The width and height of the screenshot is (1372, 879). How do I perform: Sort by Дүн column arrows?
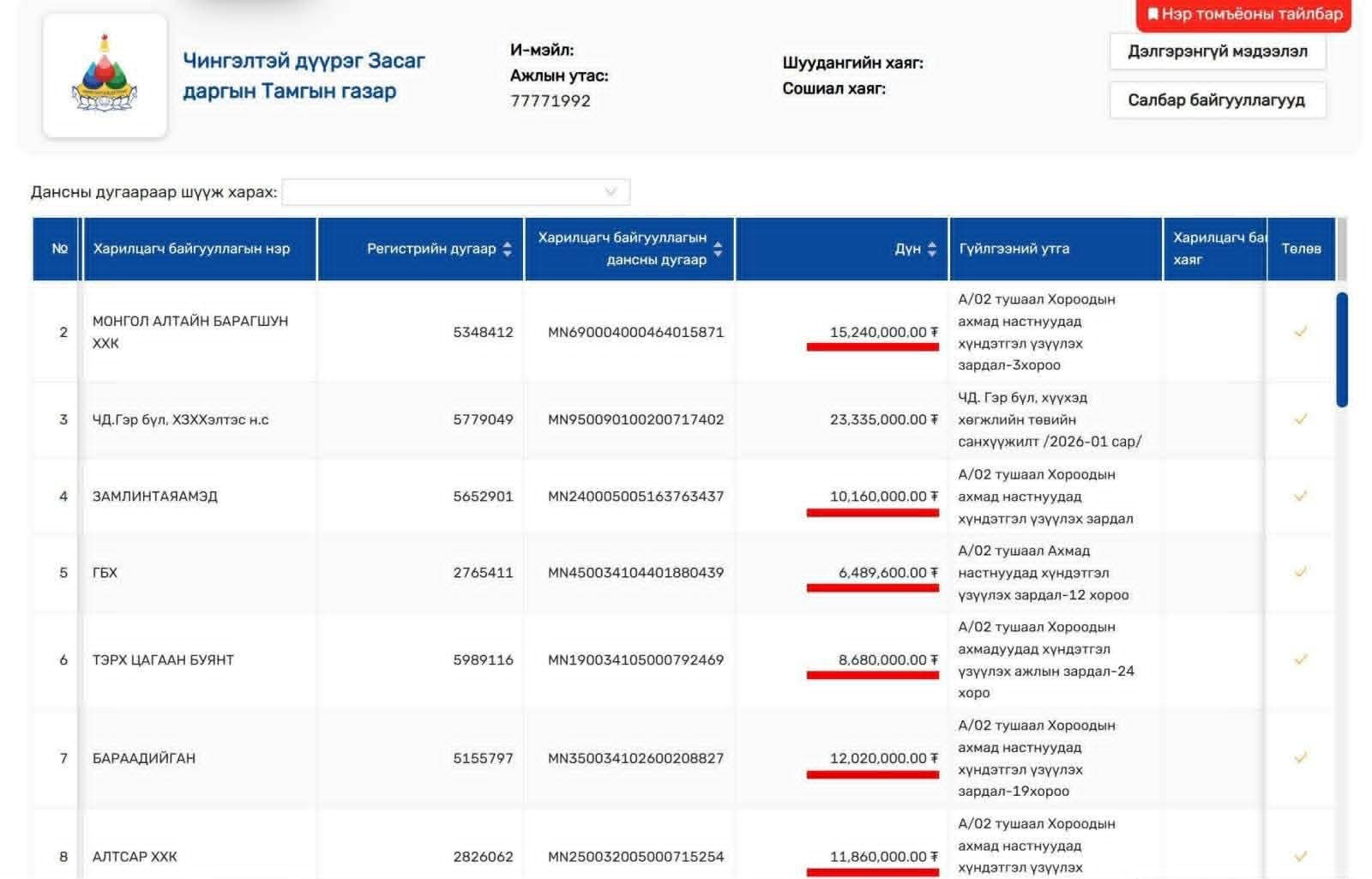(x=932, y=249)
